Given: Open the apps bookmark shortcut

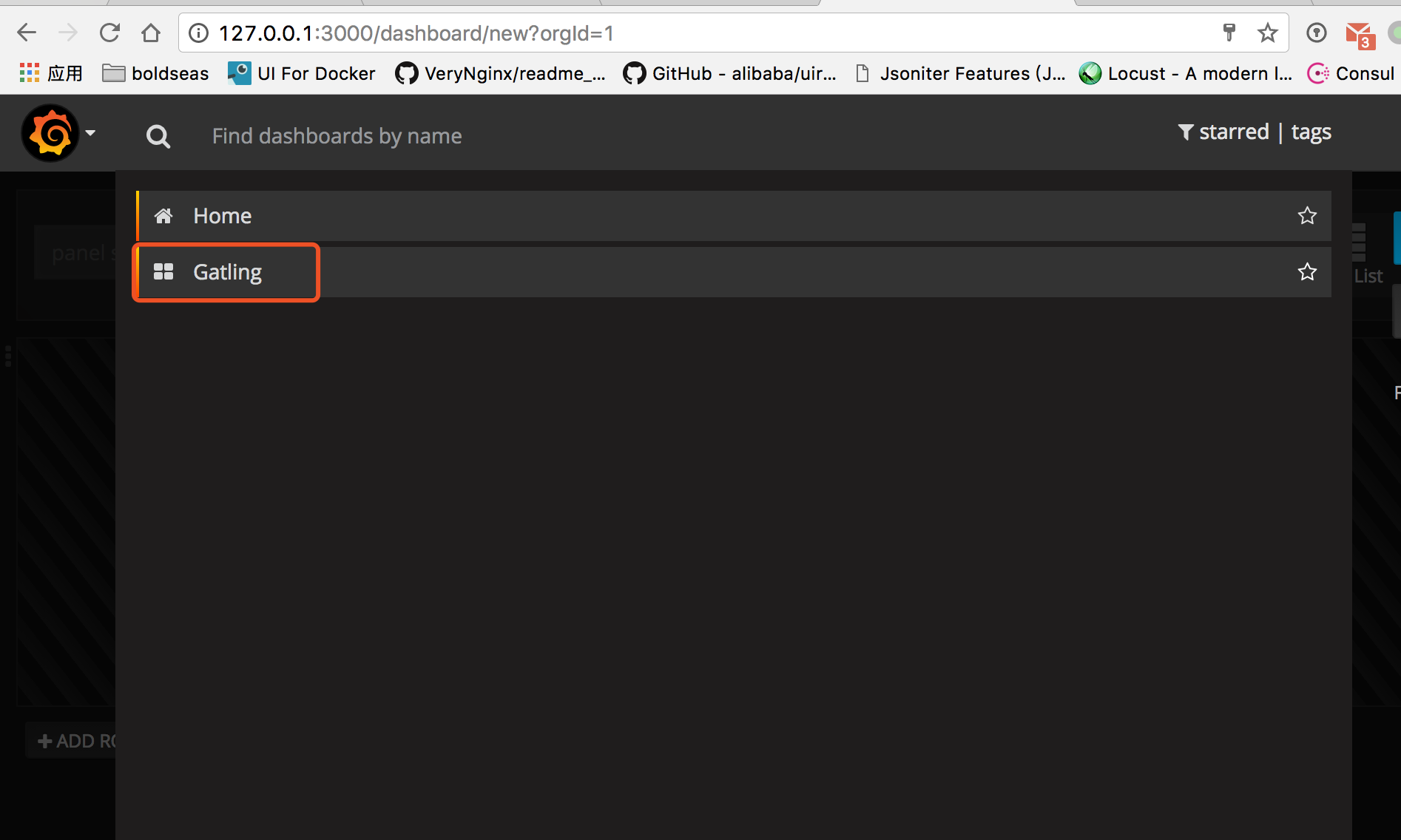Looking at the screenshot, I should click(50, 73).
